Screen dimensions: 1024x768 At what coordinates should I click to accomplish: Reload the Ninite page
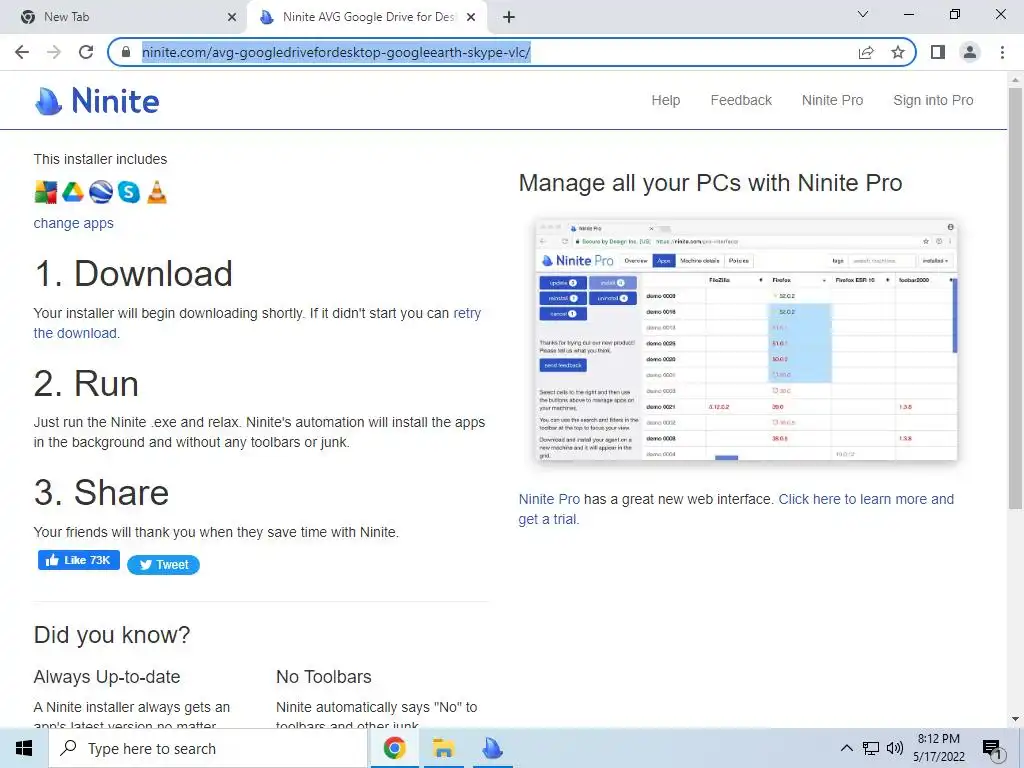(x=86, y=52)
